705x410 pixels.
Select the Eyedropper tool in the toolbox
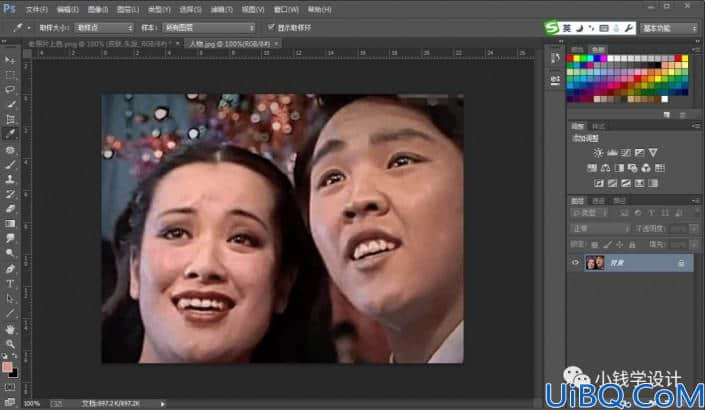click(10, 134)
